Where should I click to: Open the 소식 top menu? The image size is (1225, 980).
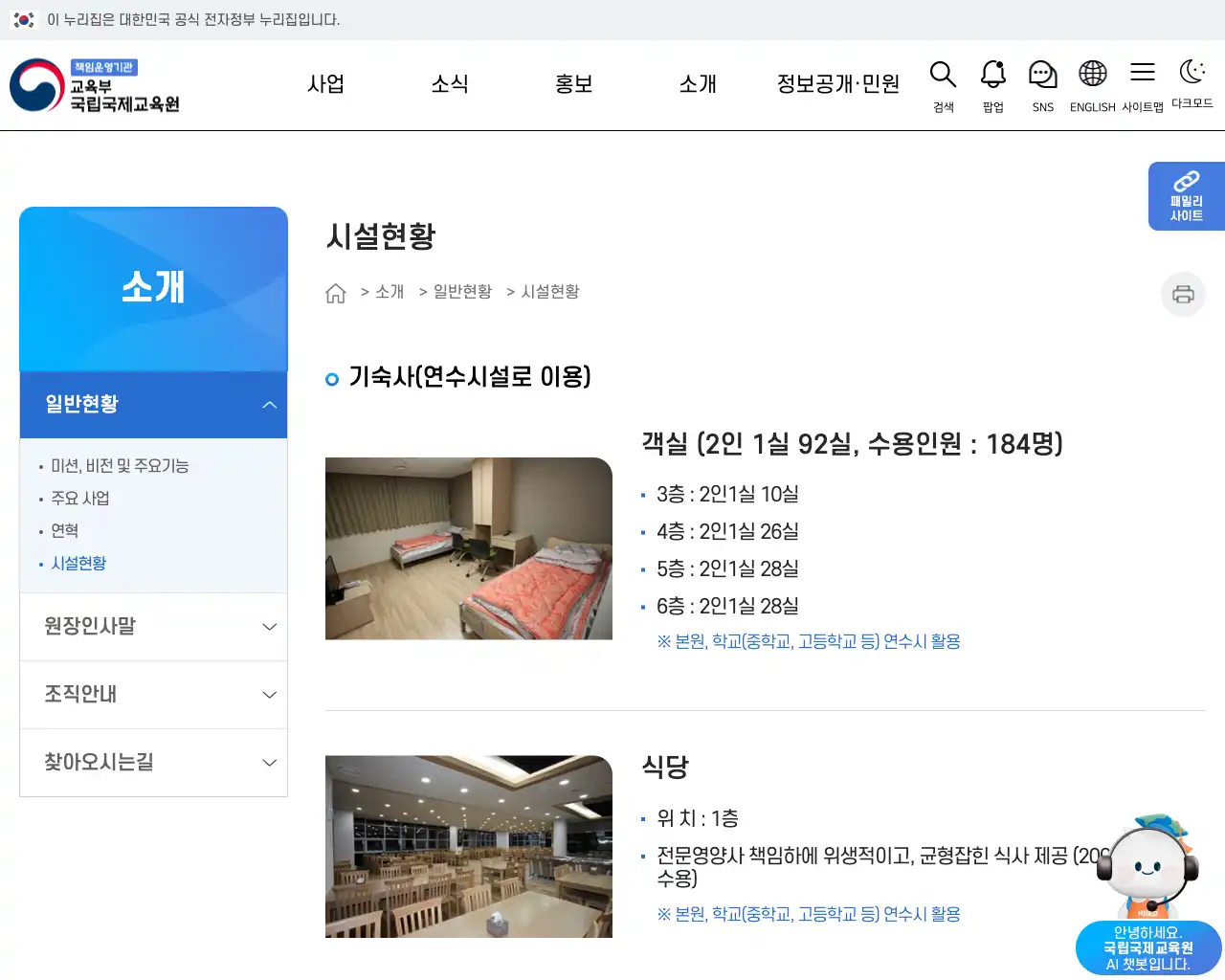pyautogui.click(x=450, y=84)
